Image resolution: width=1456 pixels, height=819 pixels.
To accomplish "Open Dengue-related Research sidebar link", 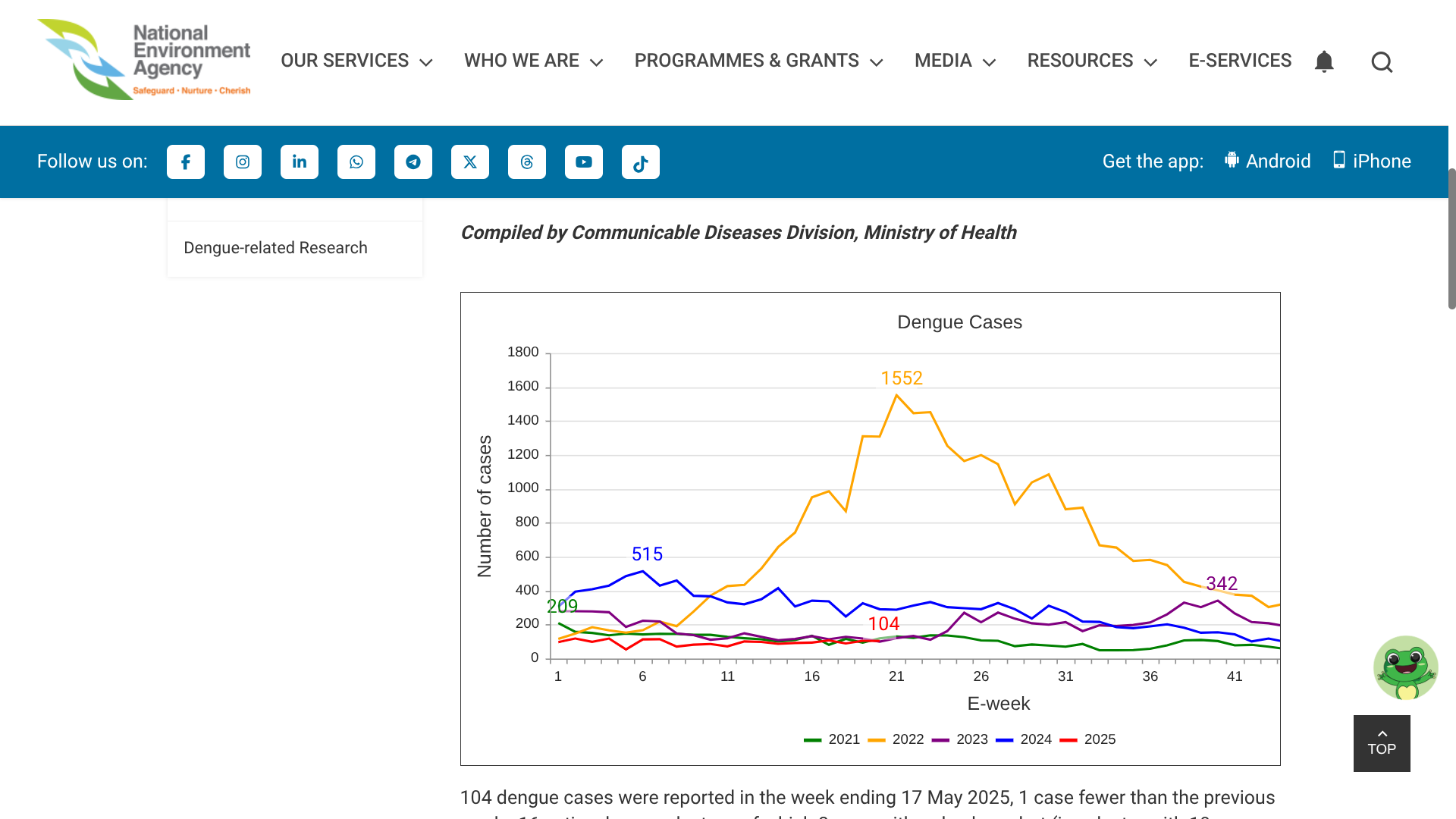I will coord(275,248).
